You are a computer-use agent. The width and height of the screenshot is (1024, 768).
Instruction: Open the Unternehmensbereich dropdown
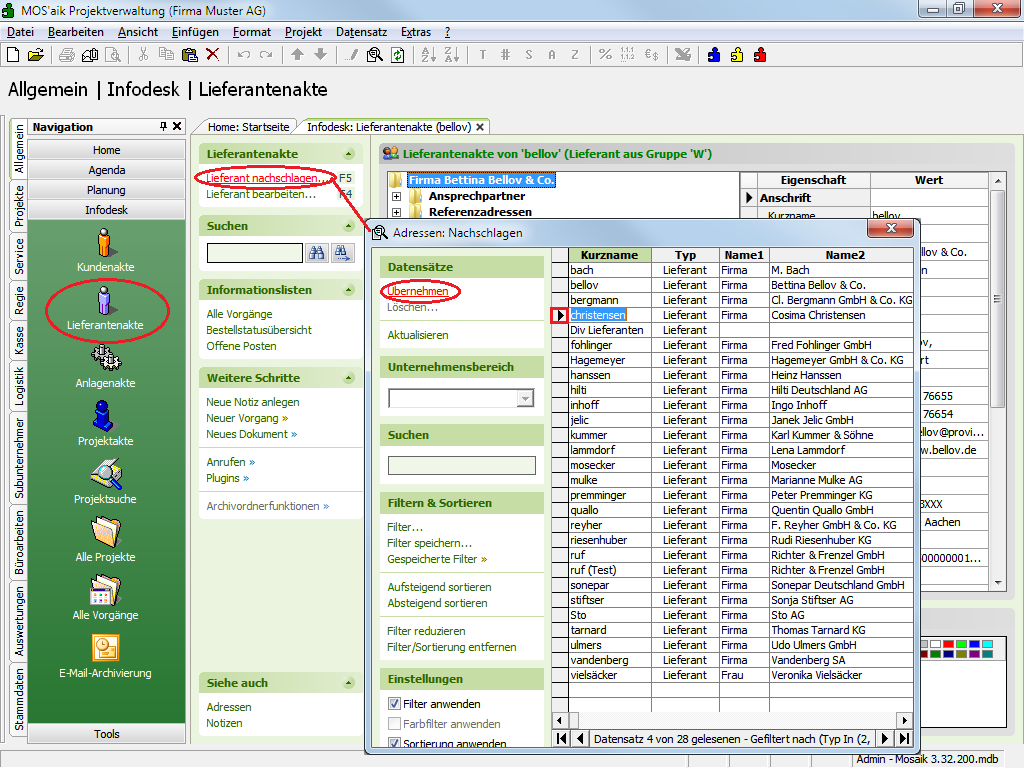[525, 399]
